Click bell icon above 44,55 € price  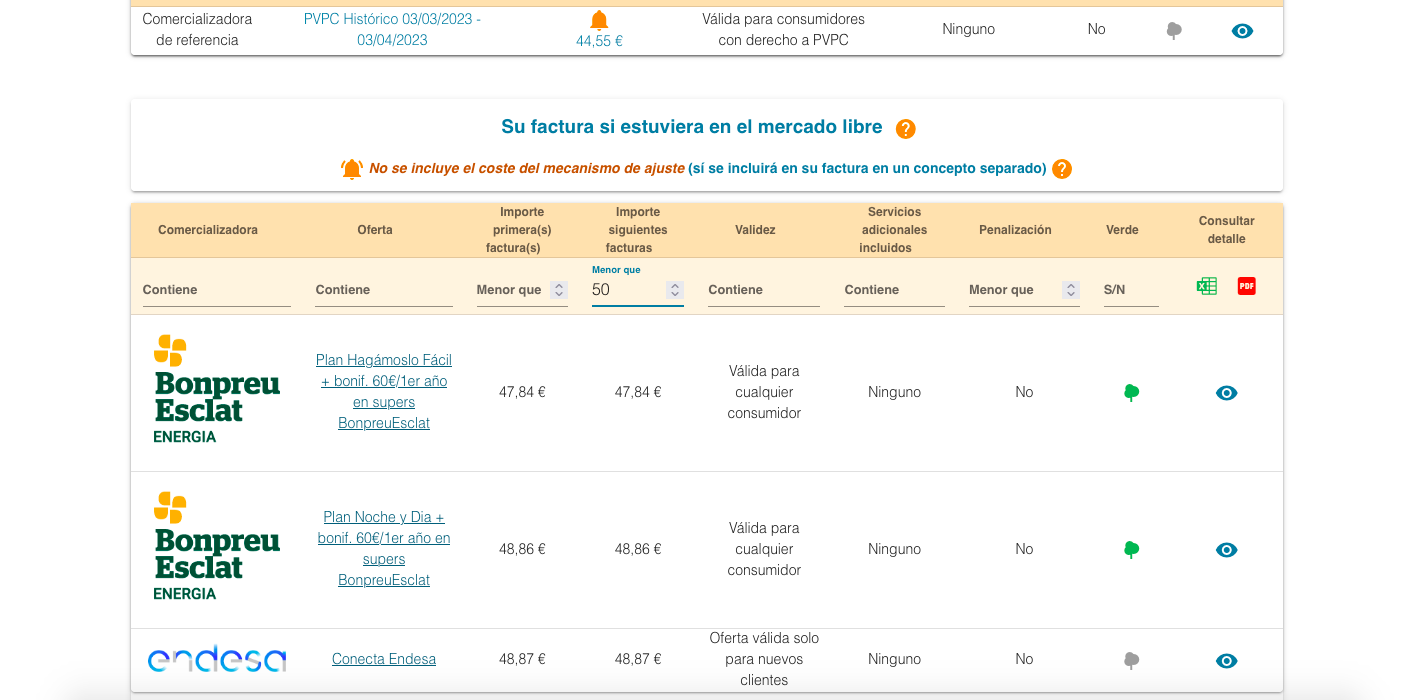(599, 20)
